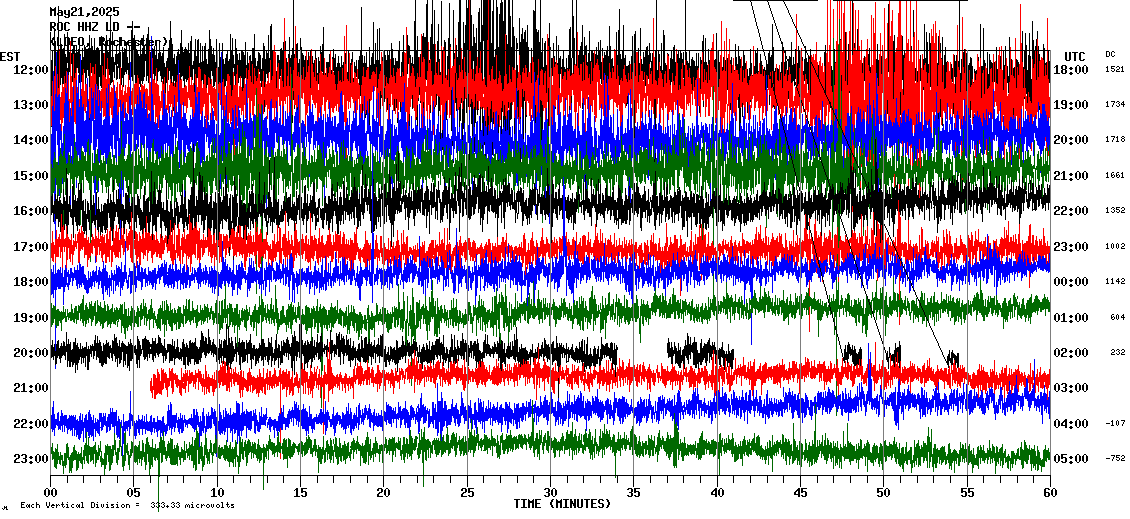Select the DC offset value -752
Image resolution: width=1130 pixels, height=519 pixels.
coord(1115,459)
